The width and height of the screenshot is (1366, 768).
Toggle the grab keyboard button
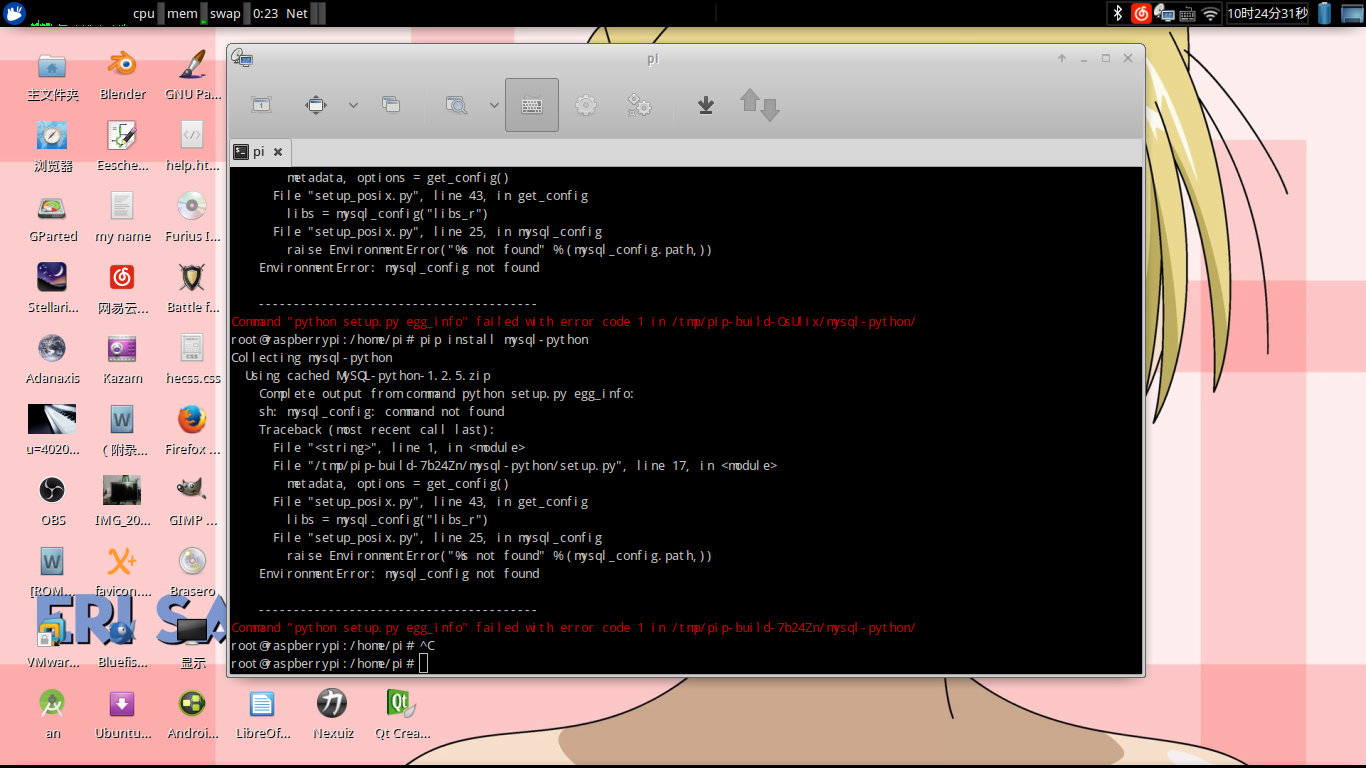coord(532,105)
